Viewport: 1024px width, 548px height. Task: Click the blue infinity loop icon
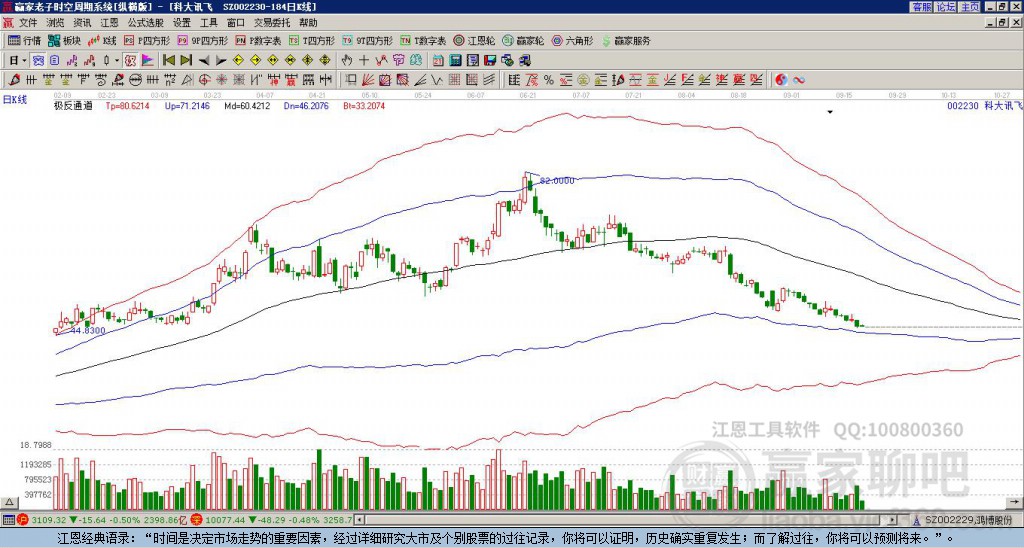point(799,80)
